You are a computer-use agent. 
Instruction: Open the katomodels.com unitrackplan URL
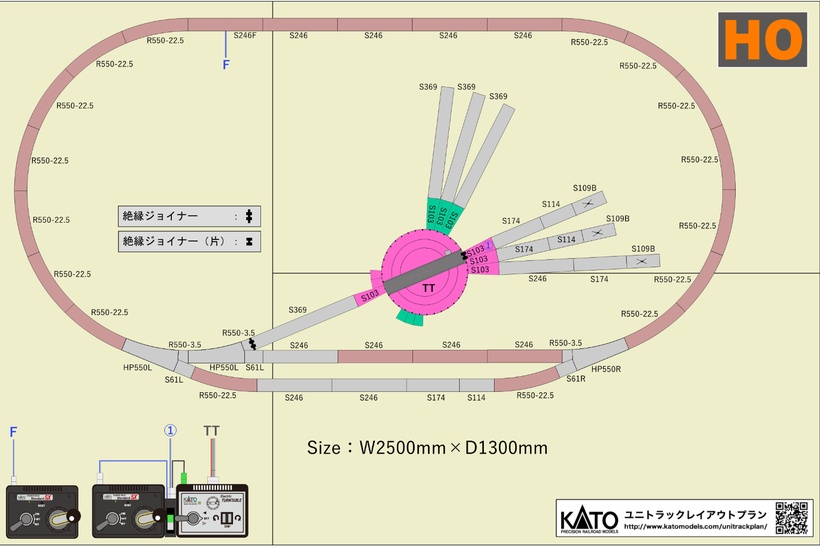[697, 526]
